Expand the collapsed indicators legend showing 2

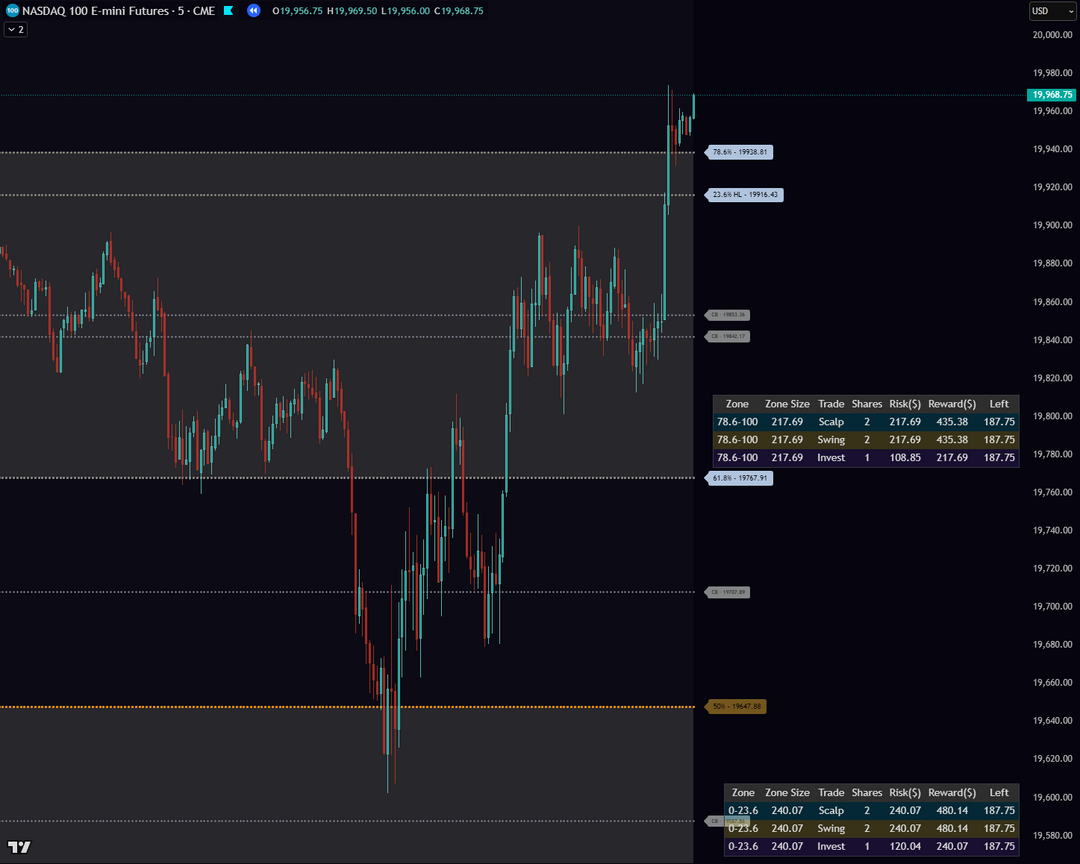[16, 30]
